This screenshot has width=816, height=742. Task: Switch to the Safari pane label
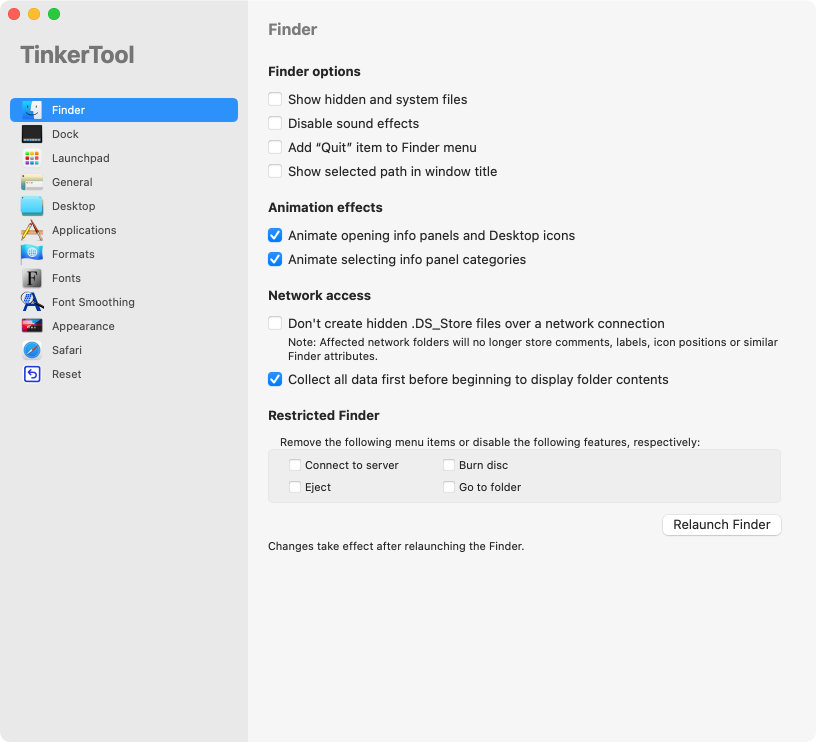pyautogui.click(x=67, y=350)
